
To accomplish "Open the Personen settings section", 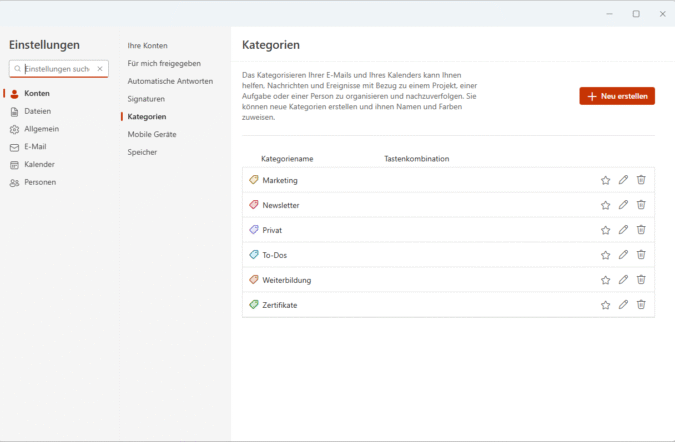I will (x=40, y=182).
